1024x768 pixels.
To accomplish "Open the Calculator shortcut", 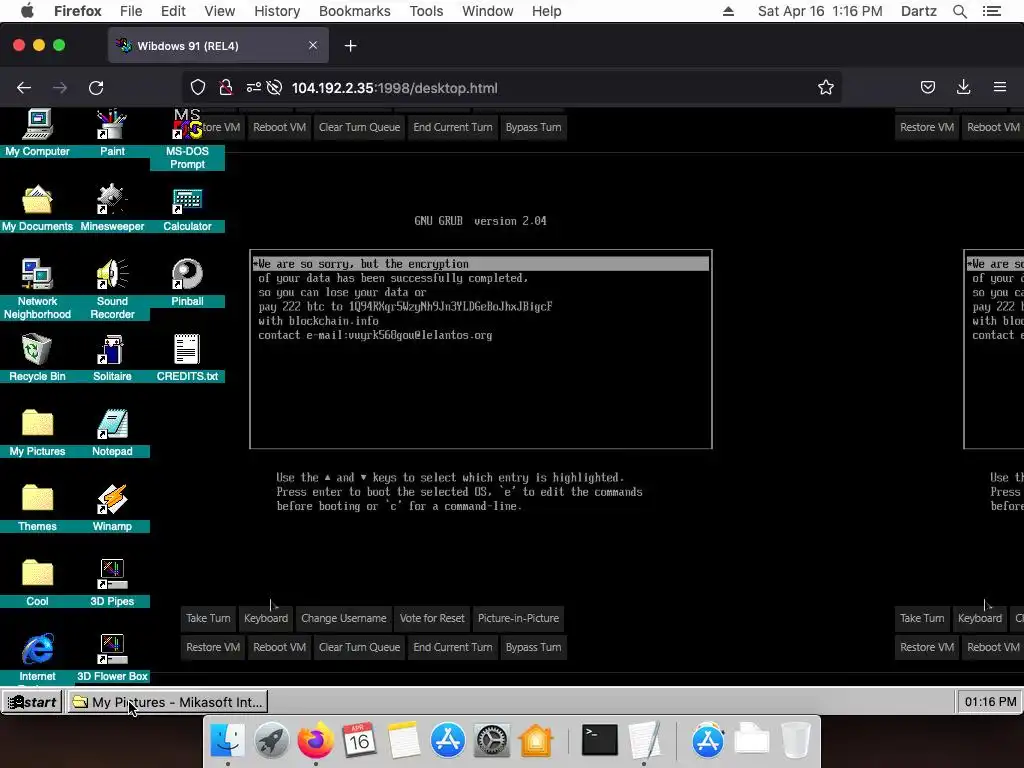I will pos(187,208).
